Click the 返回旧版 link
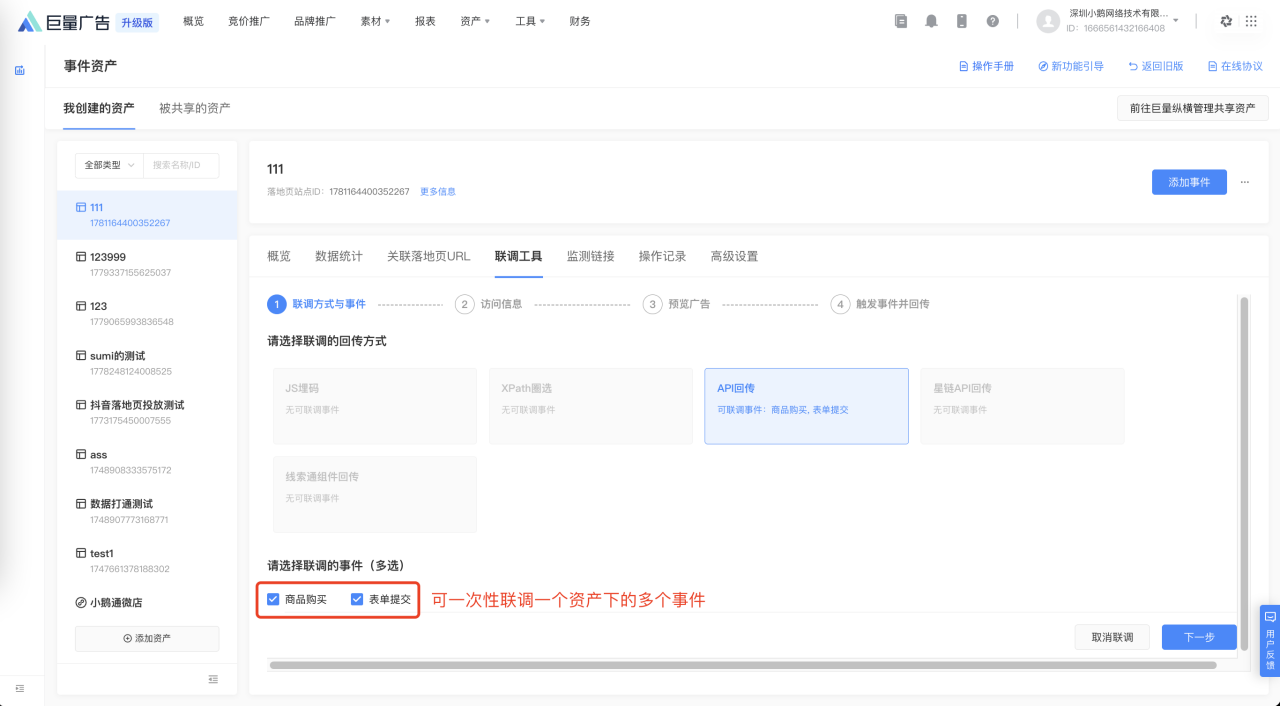 tap(1156, 66)
